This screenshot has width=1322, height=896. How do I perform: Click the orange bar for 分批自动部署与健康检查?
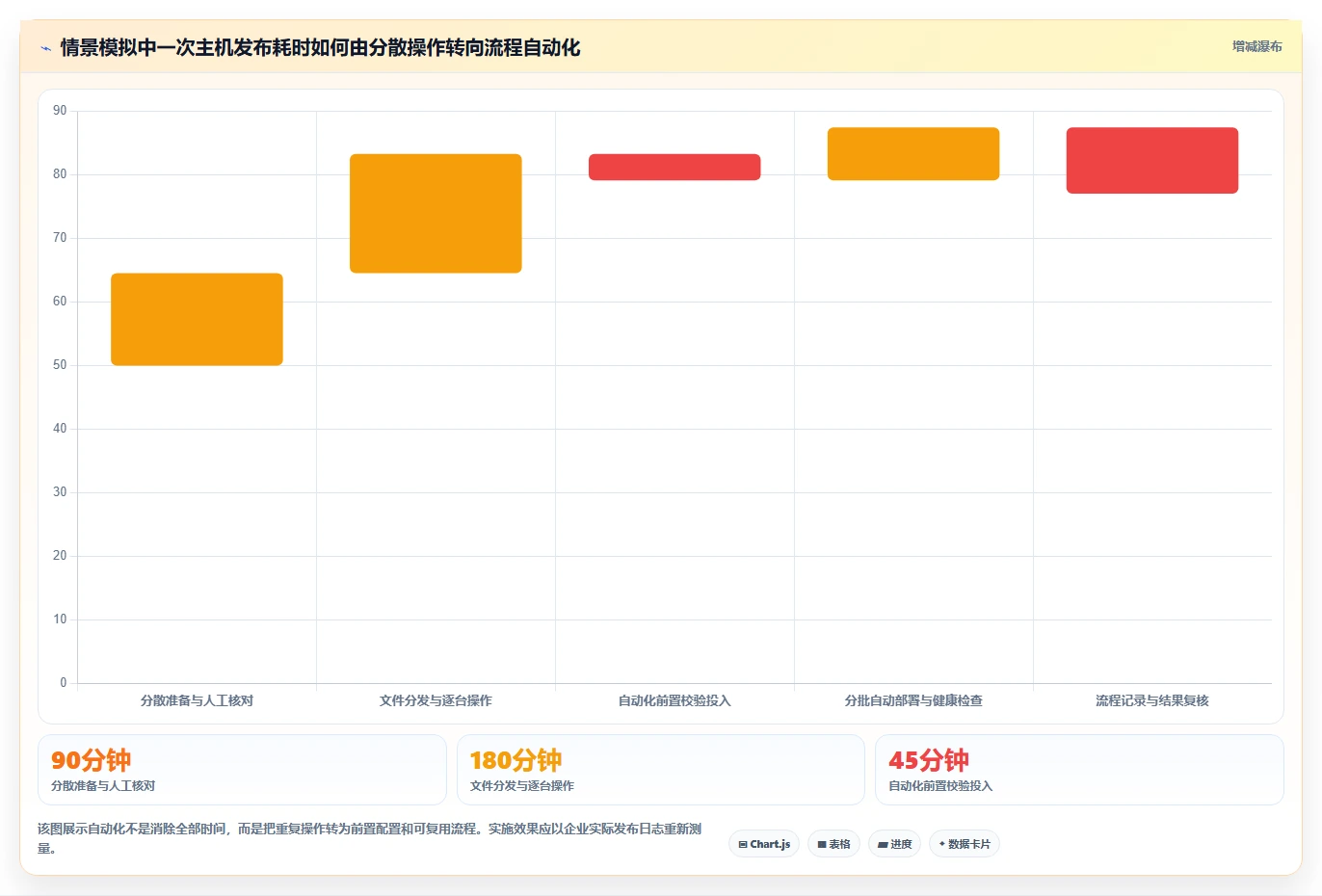click(x=913, y=153)
